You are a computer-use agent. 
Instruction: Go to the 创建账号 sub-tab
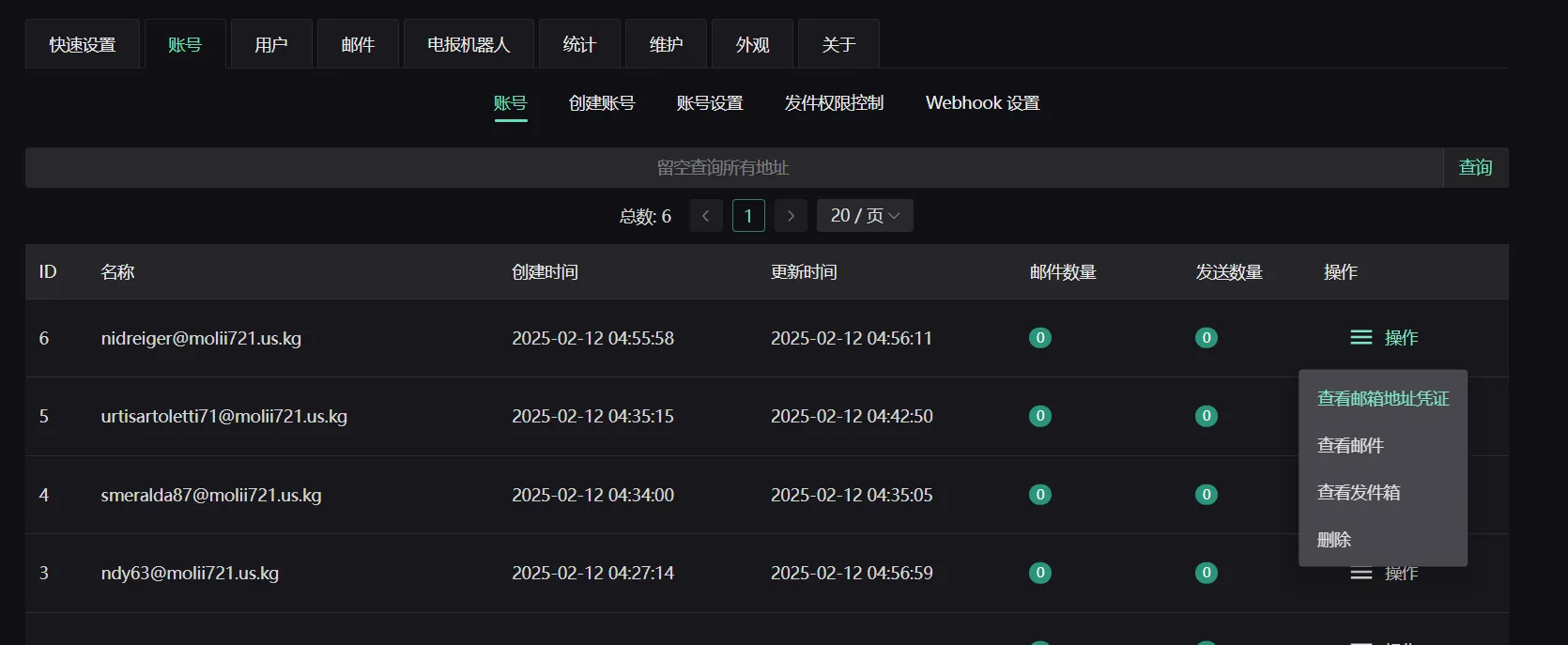(x=602, y=103)
